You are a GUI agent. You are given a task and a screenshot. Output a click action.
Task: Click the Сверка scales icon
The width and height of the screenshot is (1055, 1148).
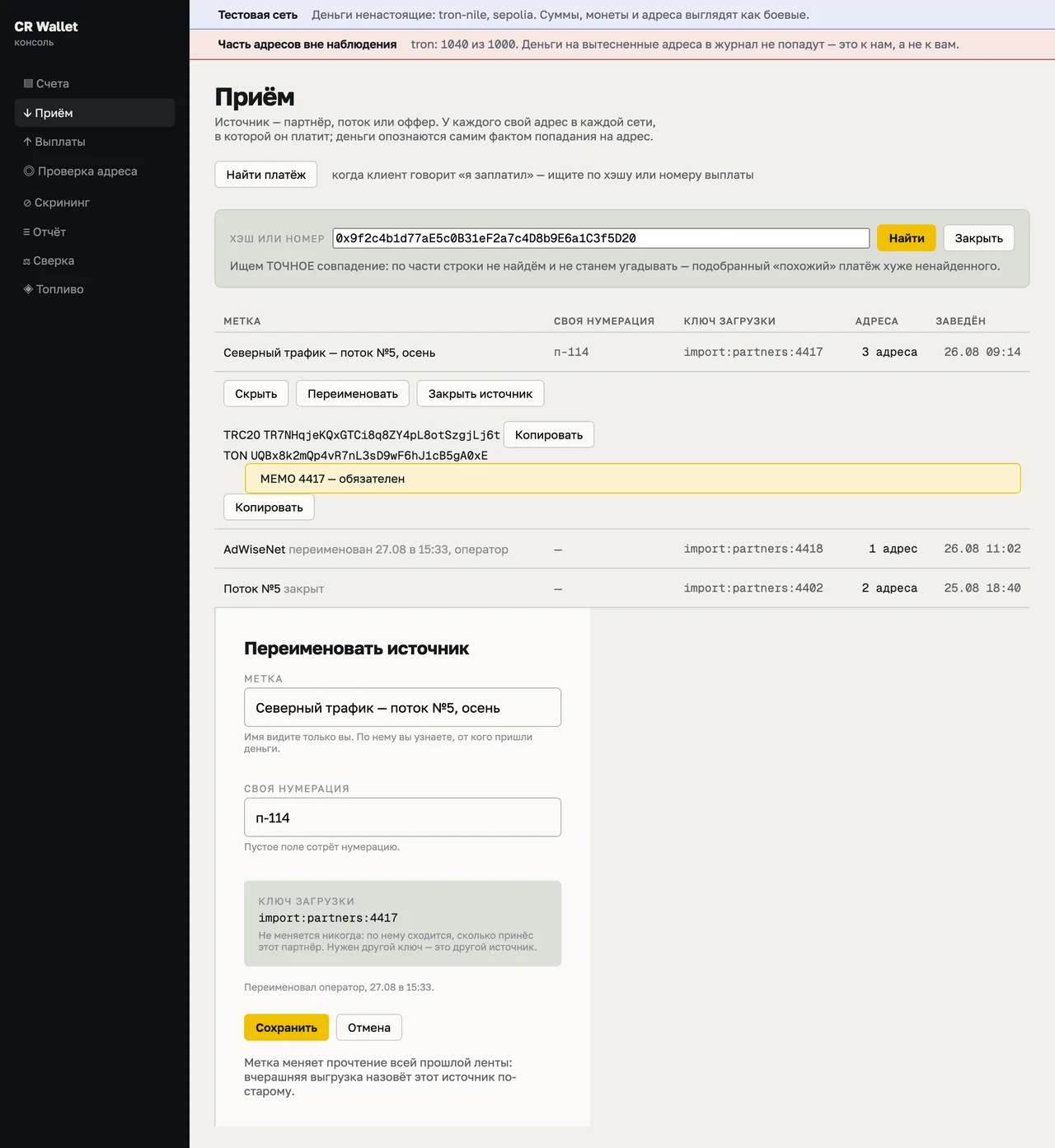[26, 261]
